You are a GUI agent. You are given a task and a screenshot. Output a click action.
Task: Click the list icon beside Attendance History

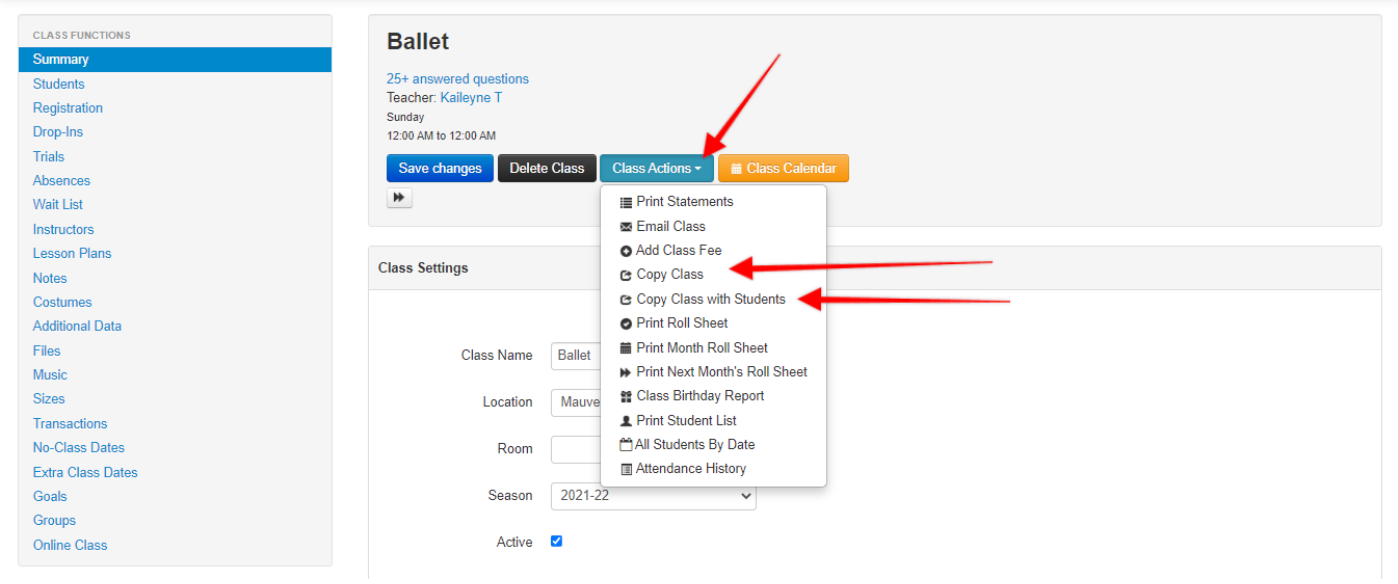coord(626,469)
